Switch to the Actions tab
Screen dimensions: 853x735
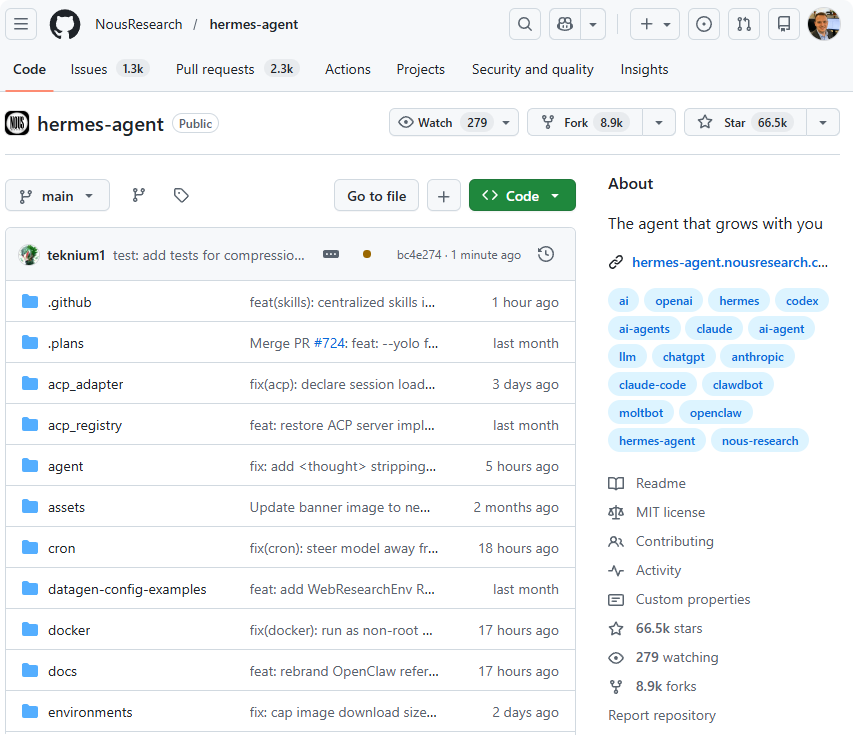[x=348, y=69]
